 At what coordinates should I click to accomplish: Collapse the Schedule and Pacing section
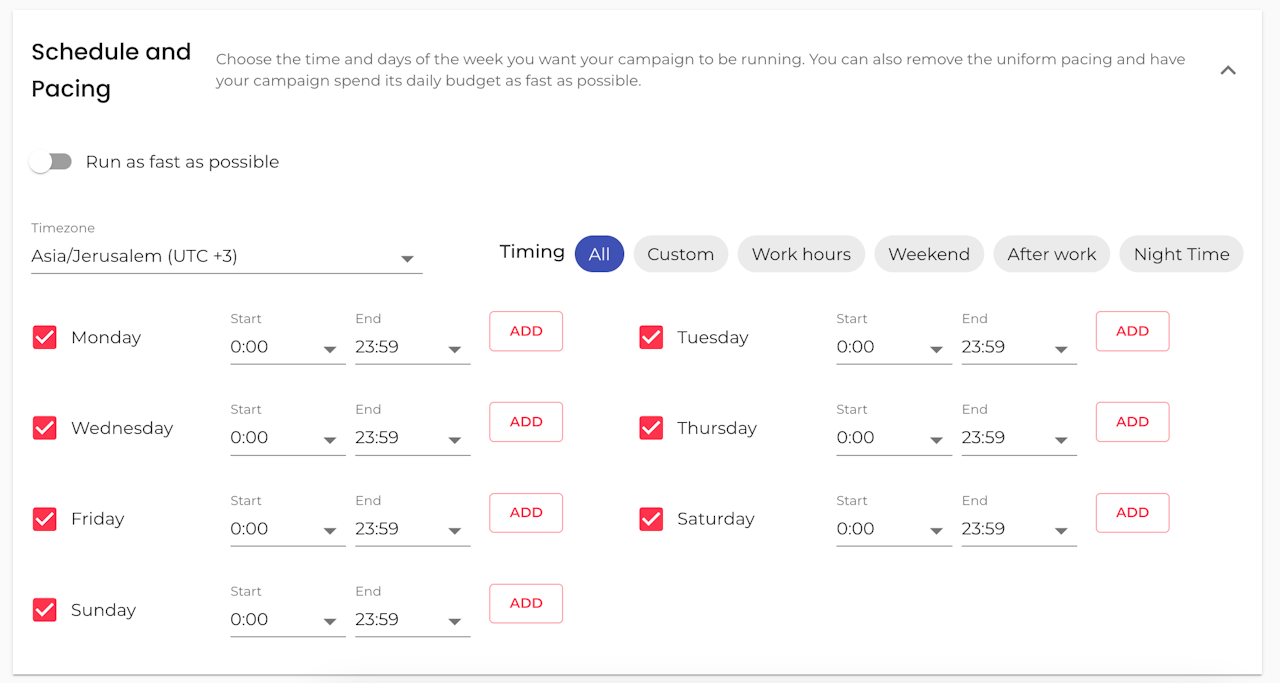[1228, 70]
